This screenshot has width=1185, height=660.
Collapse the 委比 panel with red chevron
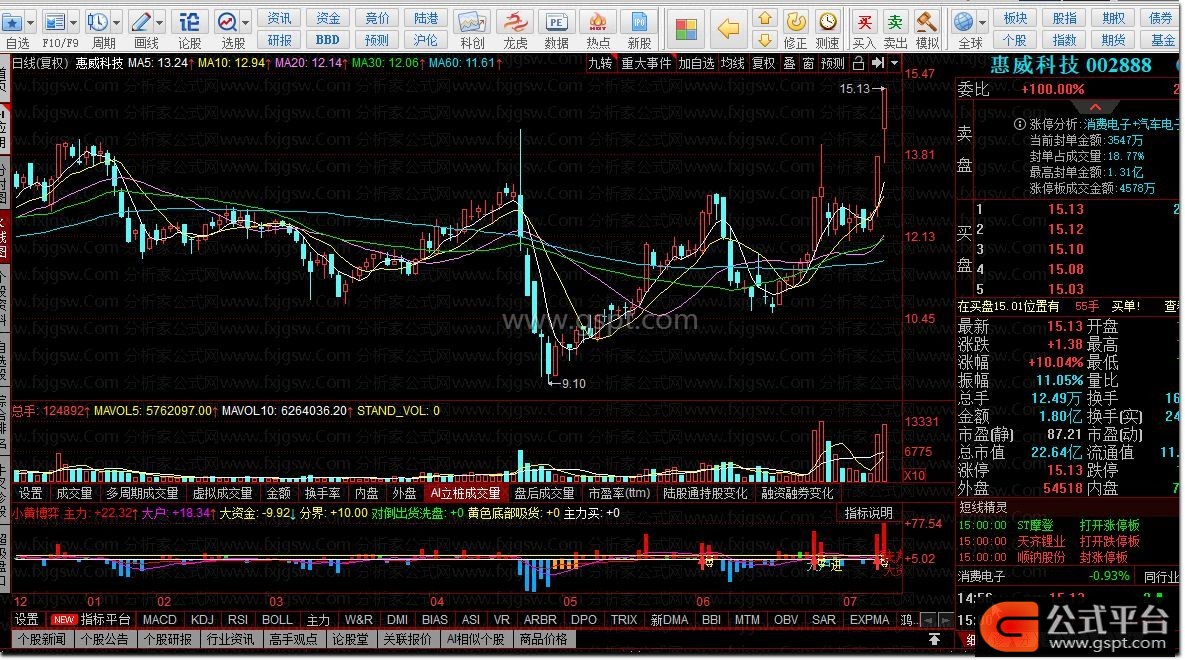(1095, 107)
